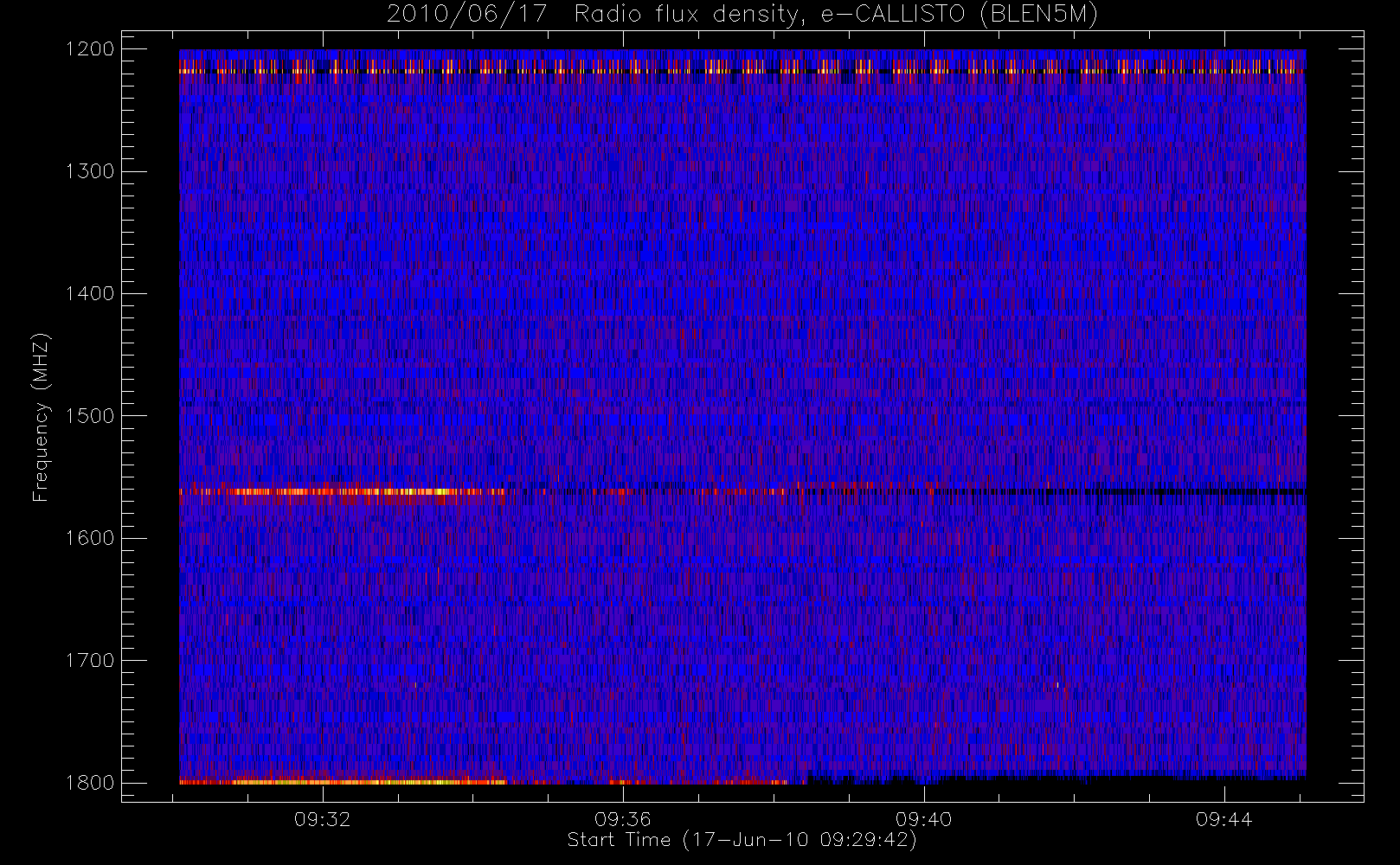
Task: Click the 1800 frequency tick label
Action: click(x=90, y=783)
